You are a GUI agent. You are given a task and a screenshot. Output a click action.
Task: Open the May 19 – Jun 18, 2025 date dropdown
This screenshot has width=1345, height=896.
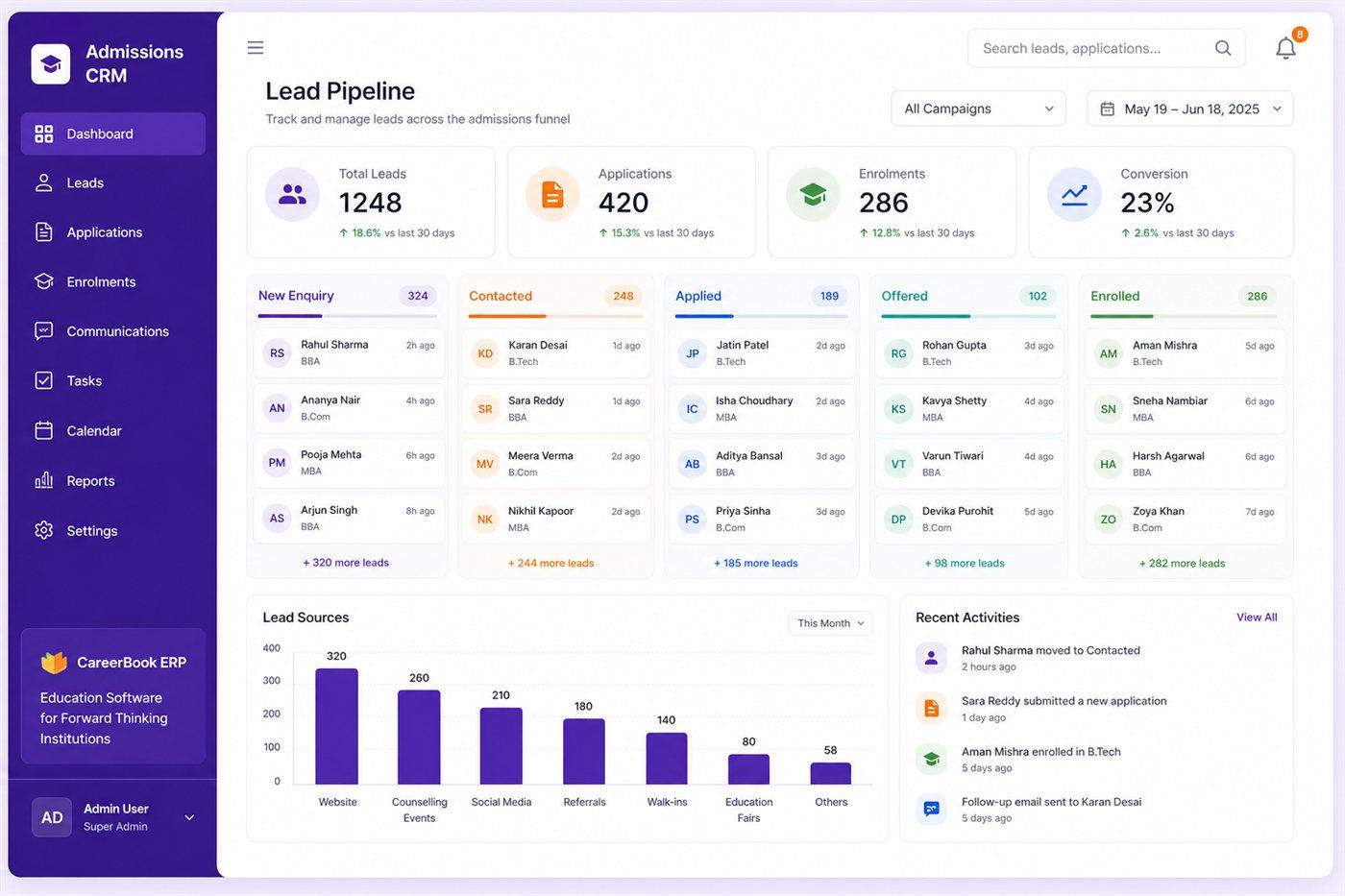[x=1190, y=109]
